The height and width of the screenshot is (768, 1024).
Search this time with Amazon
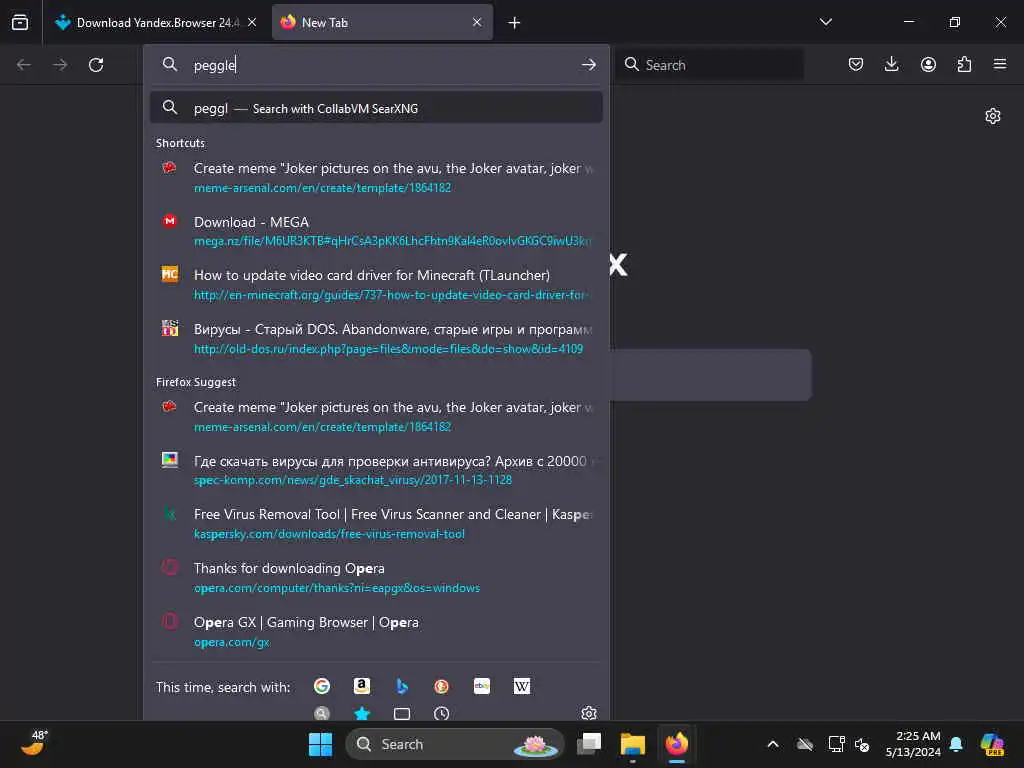362,686
